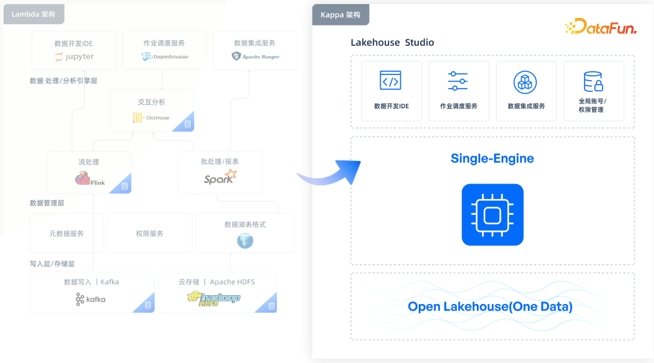Click the 元数据服务 box
654x363 pixels.
coord(67,233)
